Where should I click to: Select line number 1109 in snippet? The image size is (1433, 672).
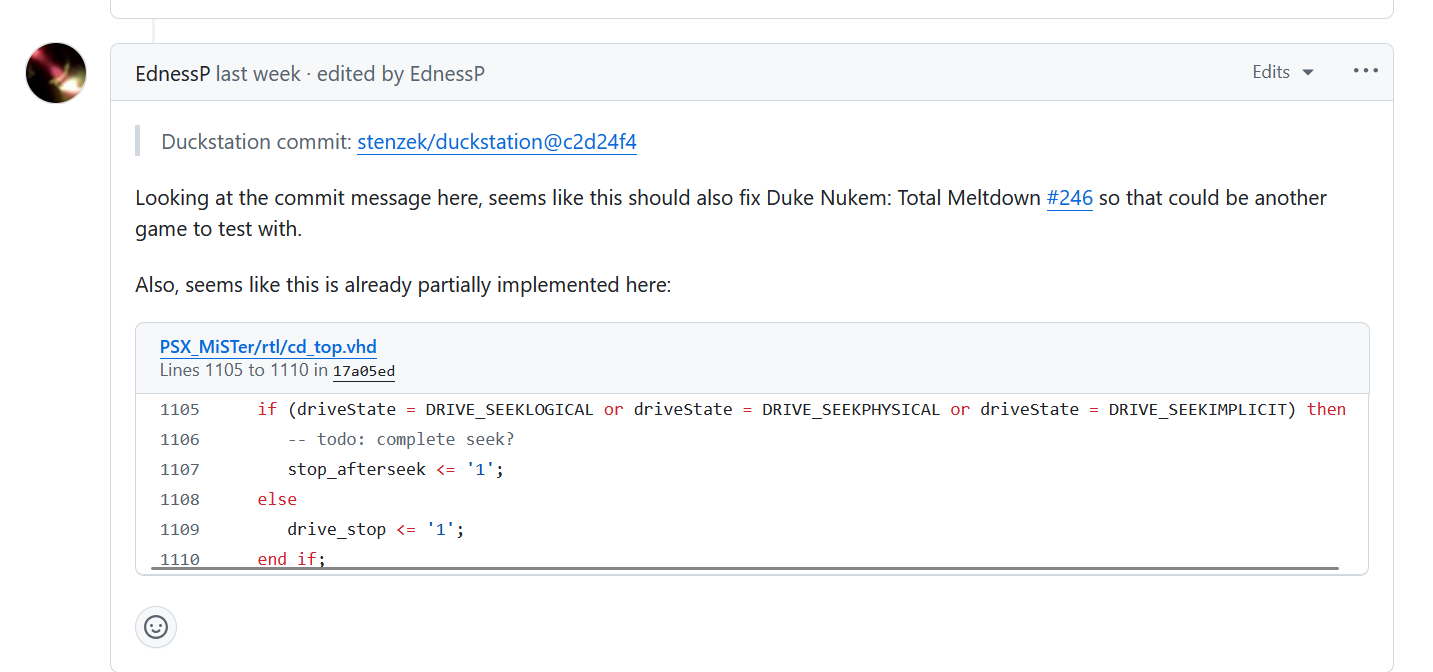pos(180,529)
